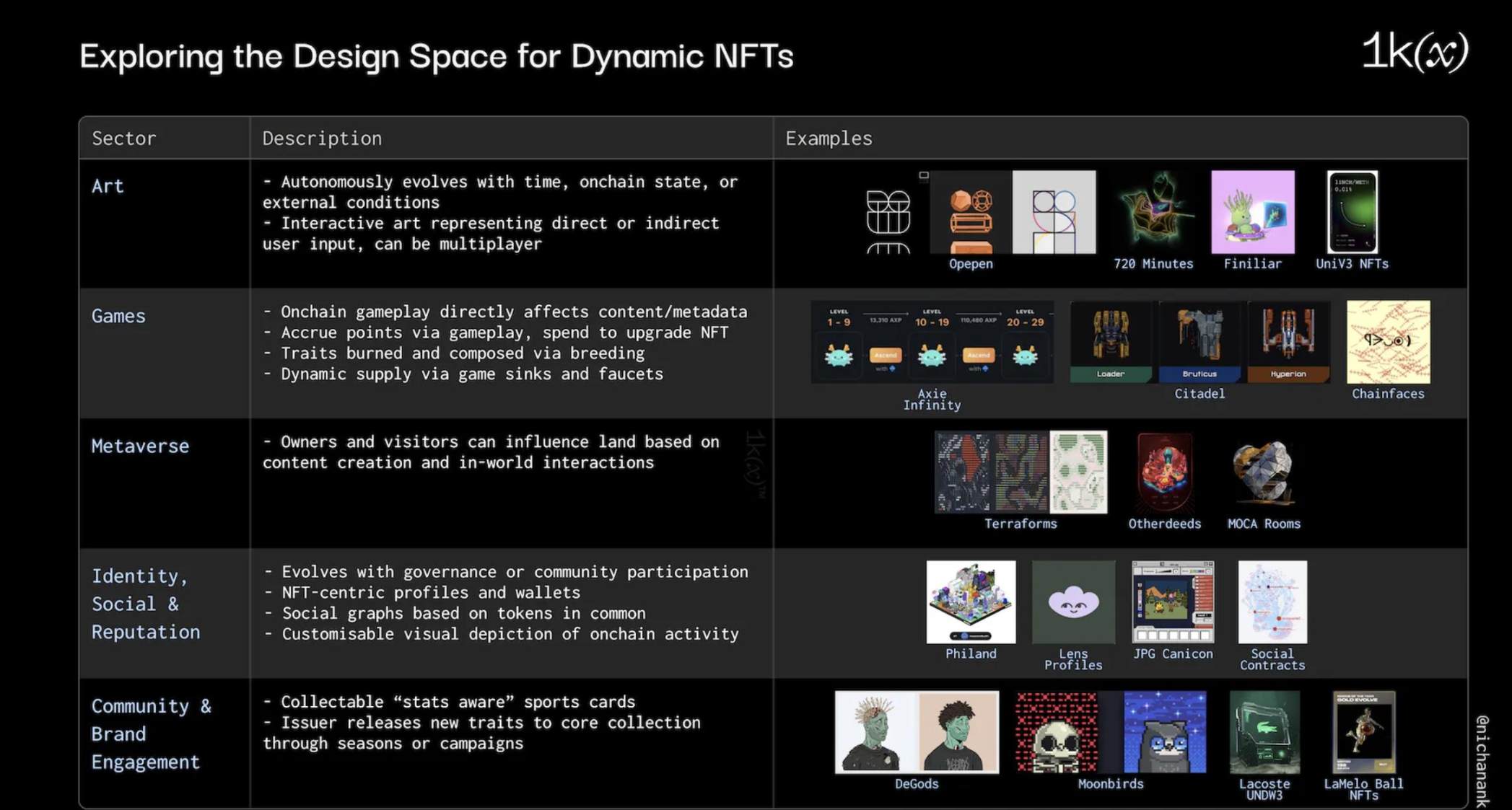1512x810 pixels.
Task: Click the Axie Infinity caption
Action: [932, 400]
